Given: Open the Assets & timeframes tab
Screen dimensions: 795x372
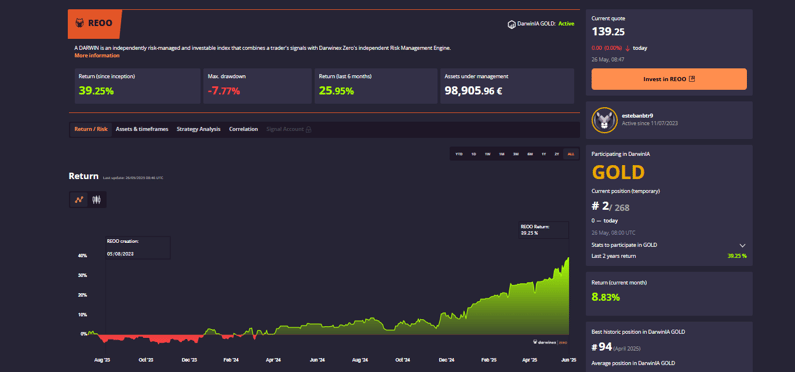Looking at the screenshot, I should (x=142, y=129).
